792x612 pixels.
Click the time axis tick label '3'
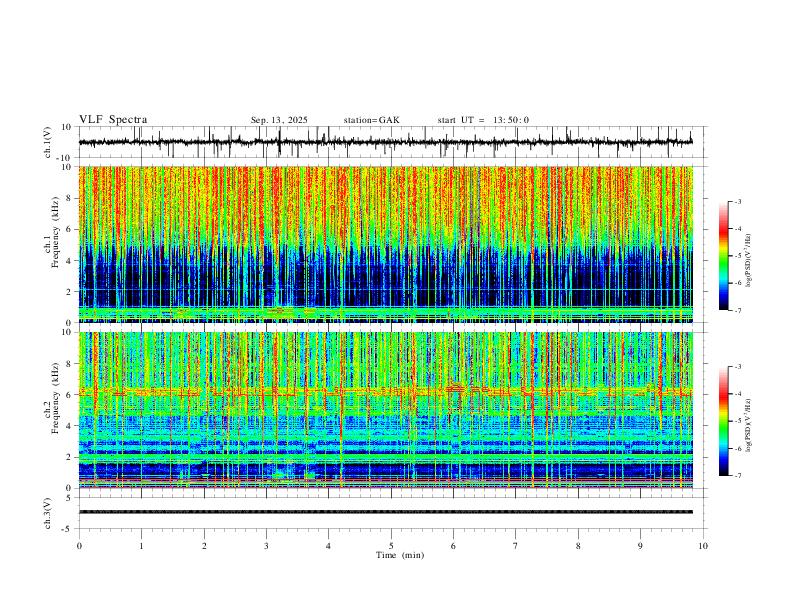pos(266,546)
